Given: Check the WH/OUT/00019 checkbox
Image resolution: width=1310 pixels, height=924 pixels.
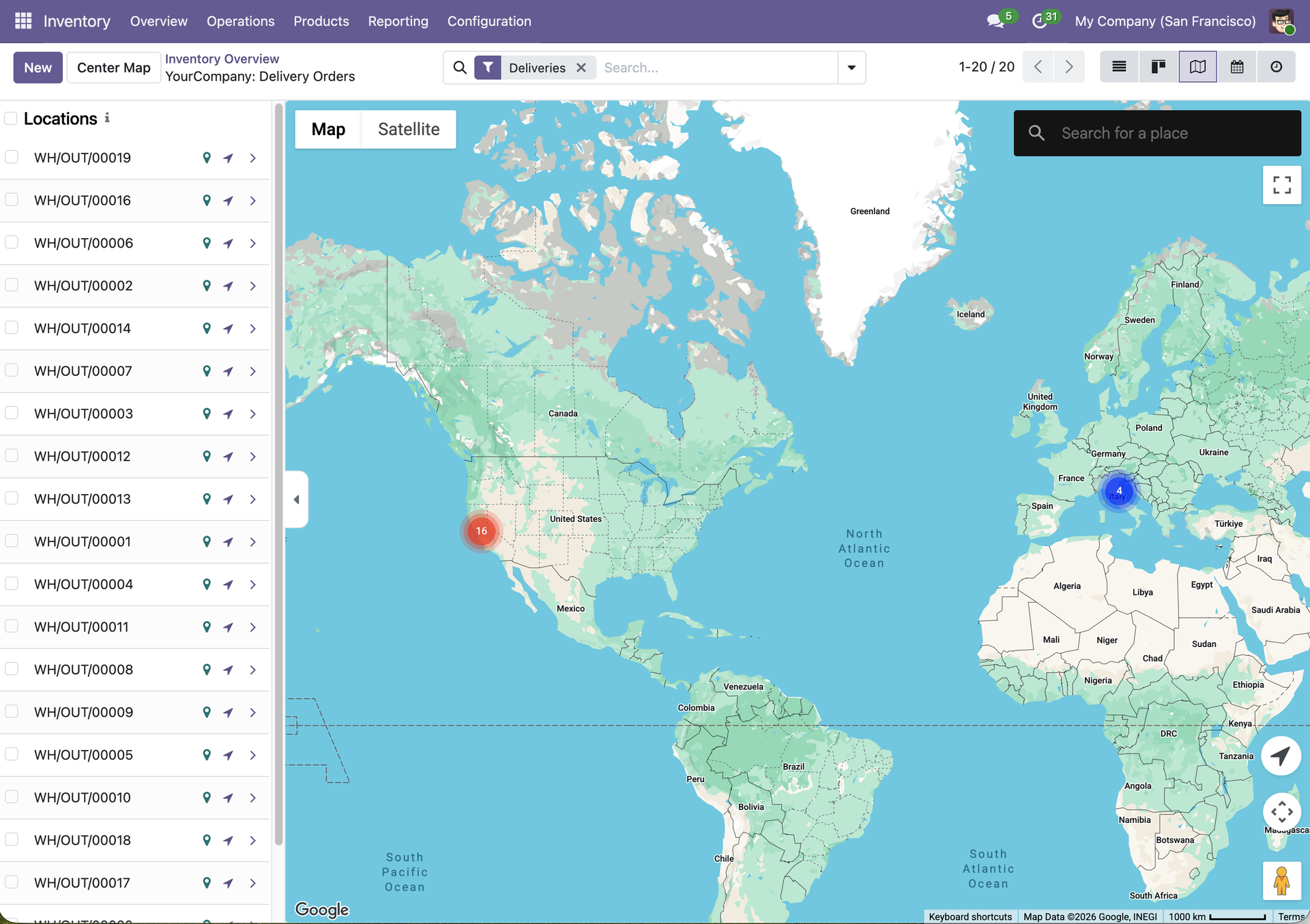Looking at the screenshot, I should 12,157.
